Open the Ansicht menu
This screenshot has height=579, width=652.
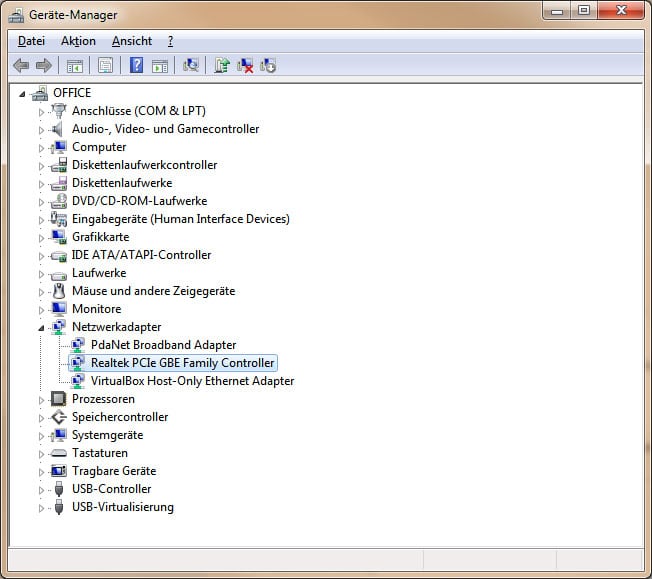click(132, 41)
